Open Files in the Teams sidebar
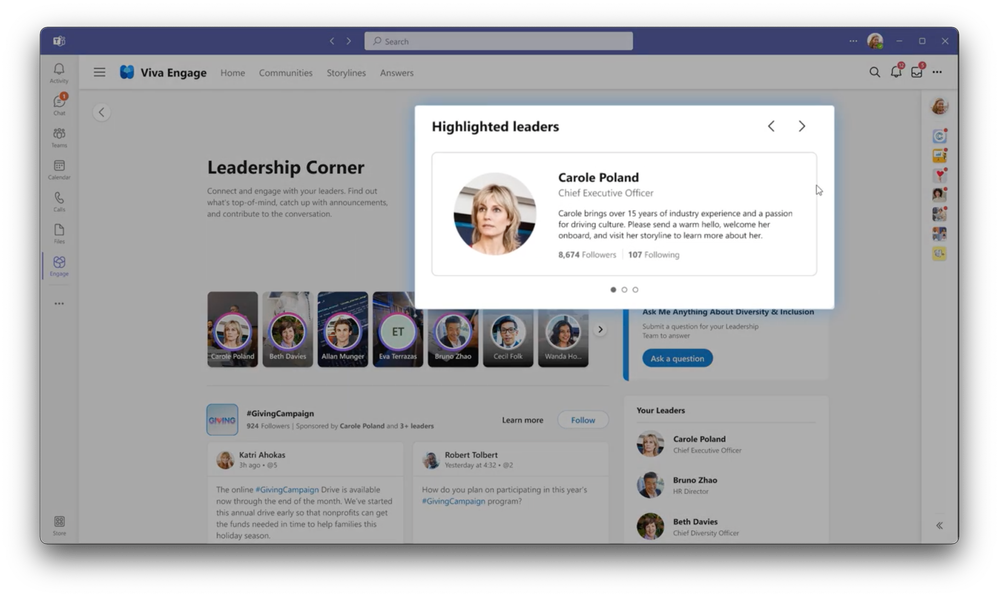 (59, 234)
